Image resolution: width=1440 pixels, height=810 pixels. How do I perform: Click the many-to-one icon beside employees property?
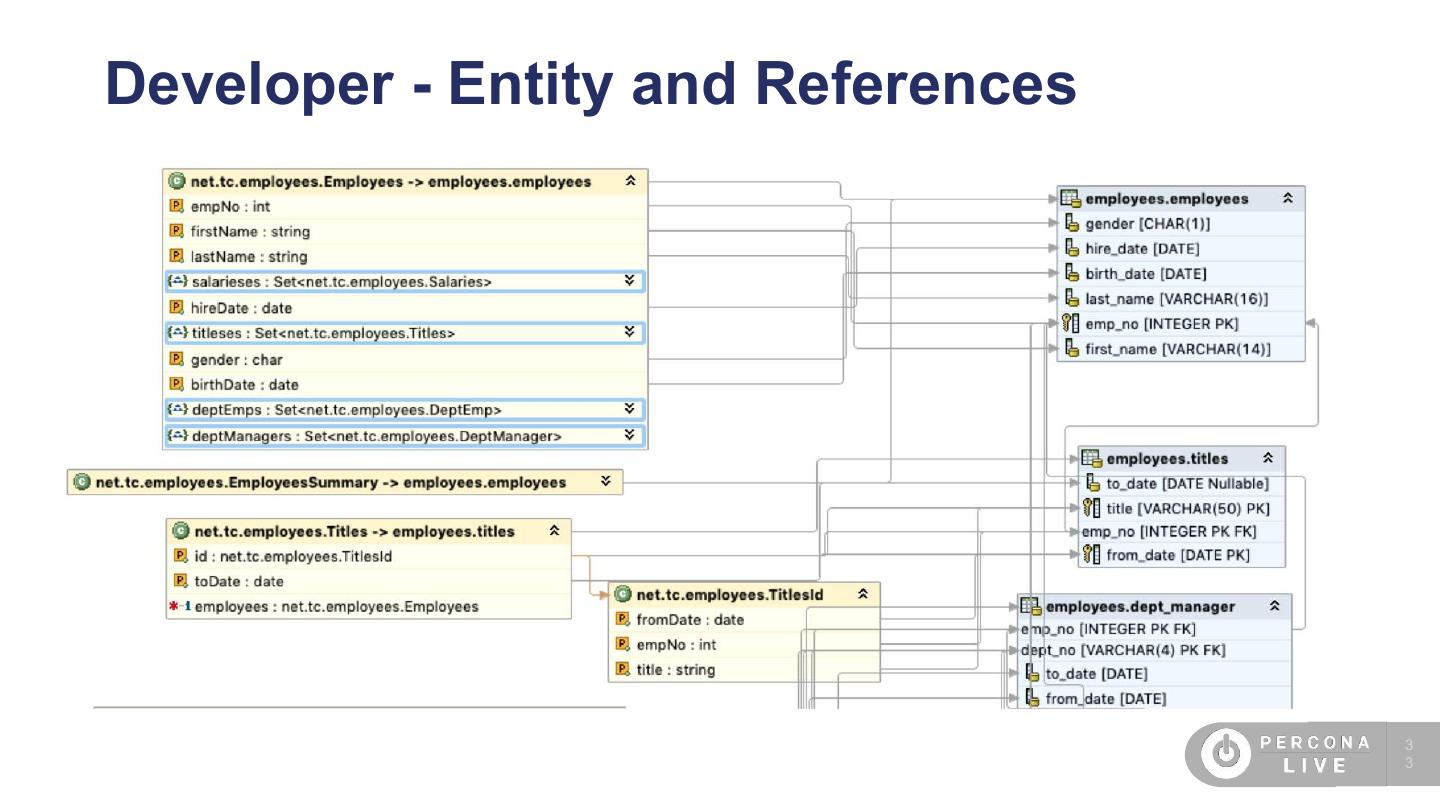point(180,607)
